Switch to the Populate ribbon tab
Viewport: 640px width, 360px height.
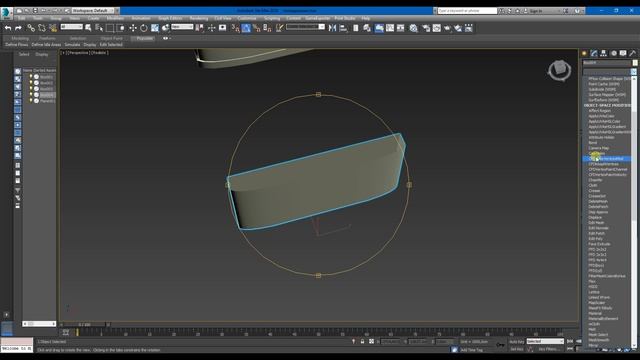point(144,38)
